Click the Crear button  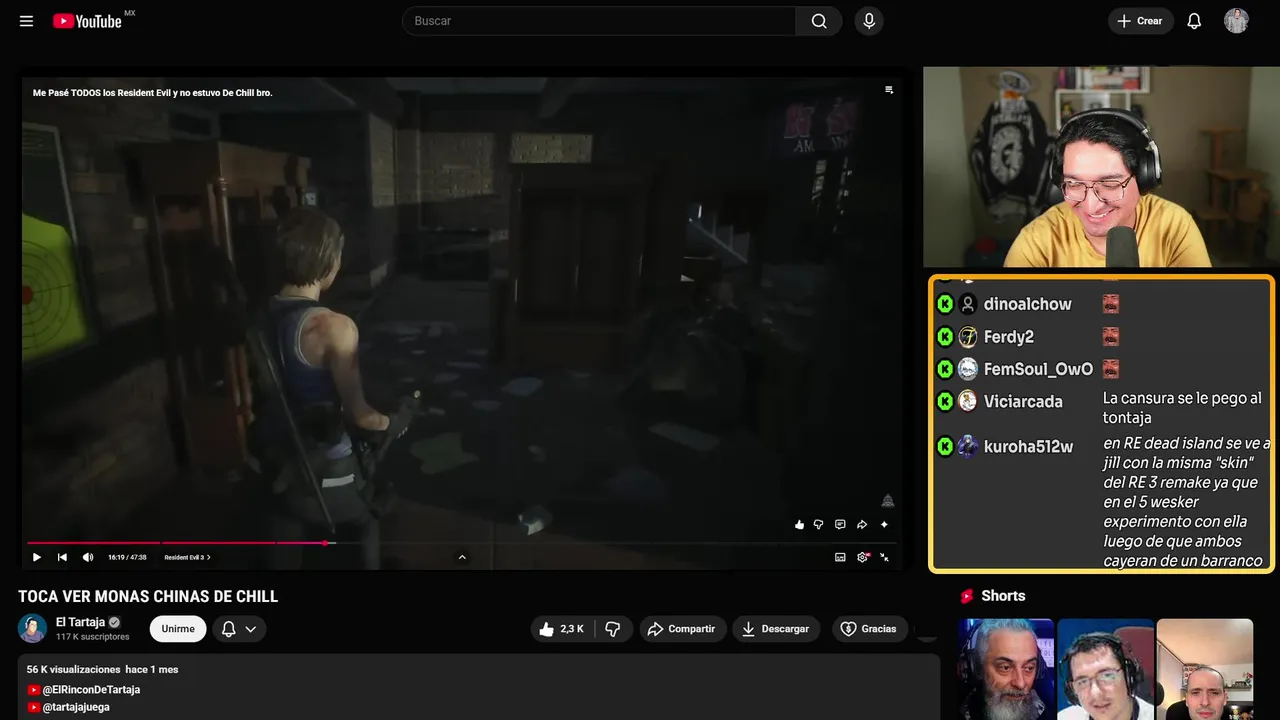coord(1140,21)
